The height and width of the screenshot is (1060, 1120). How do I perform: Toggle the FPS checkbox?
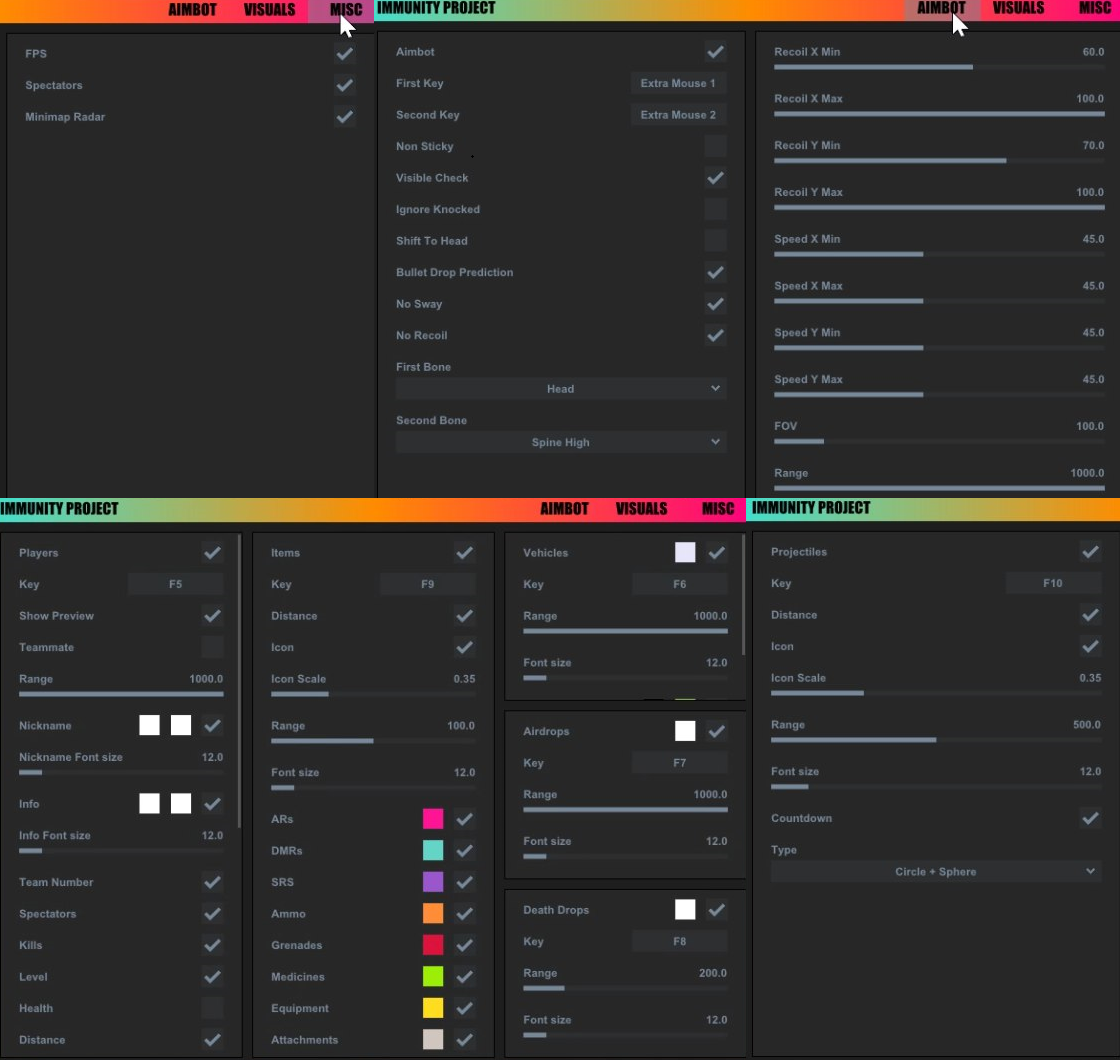point(345,54)
